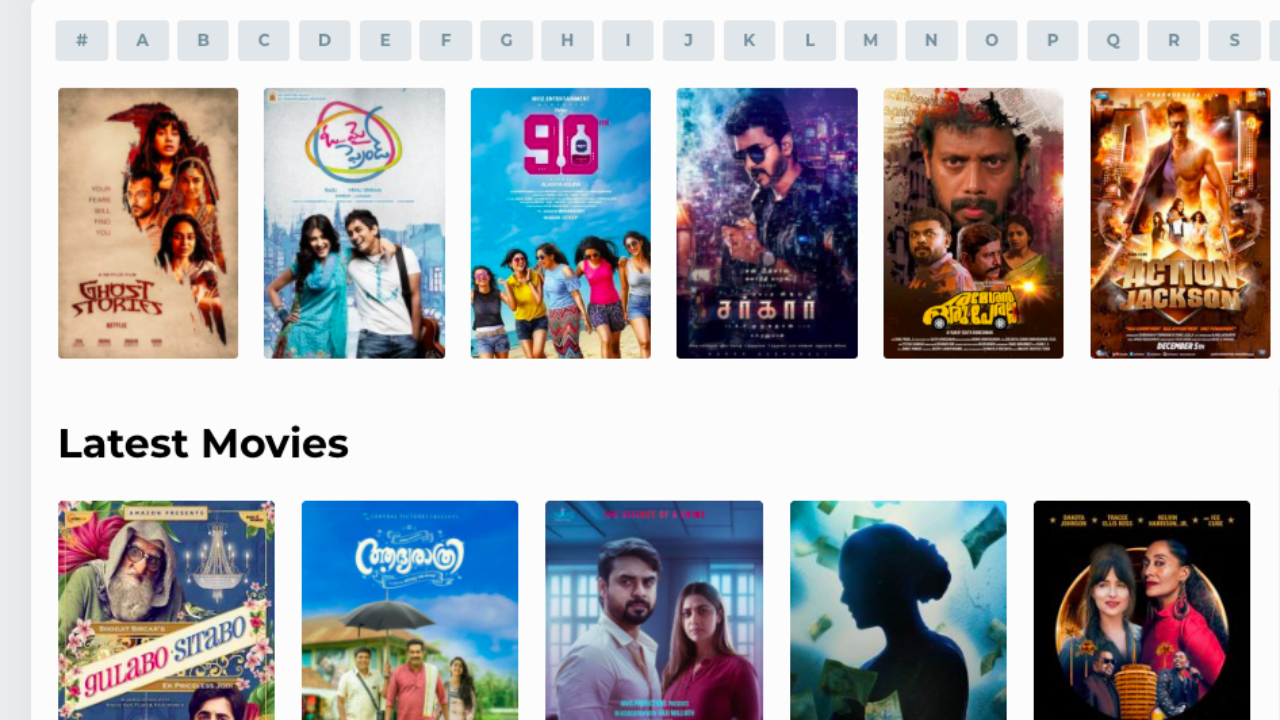Select letter A in alphabet filter
The width and height of the screenshot is (1280, 720).
coord(143,41)
